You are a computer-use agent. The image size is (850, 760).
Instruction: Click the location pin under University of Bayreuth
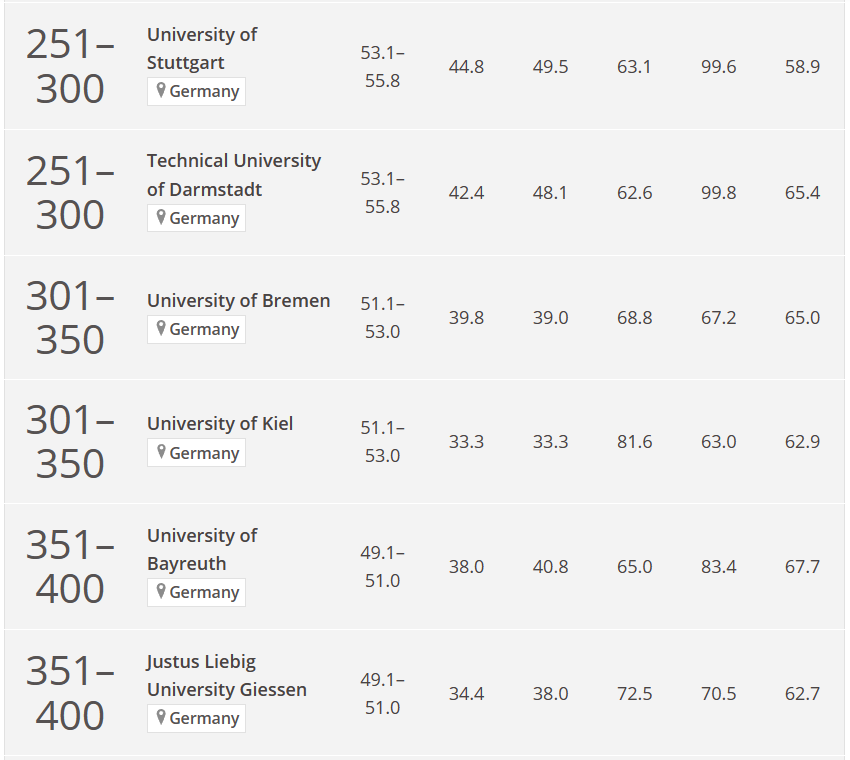160,591
